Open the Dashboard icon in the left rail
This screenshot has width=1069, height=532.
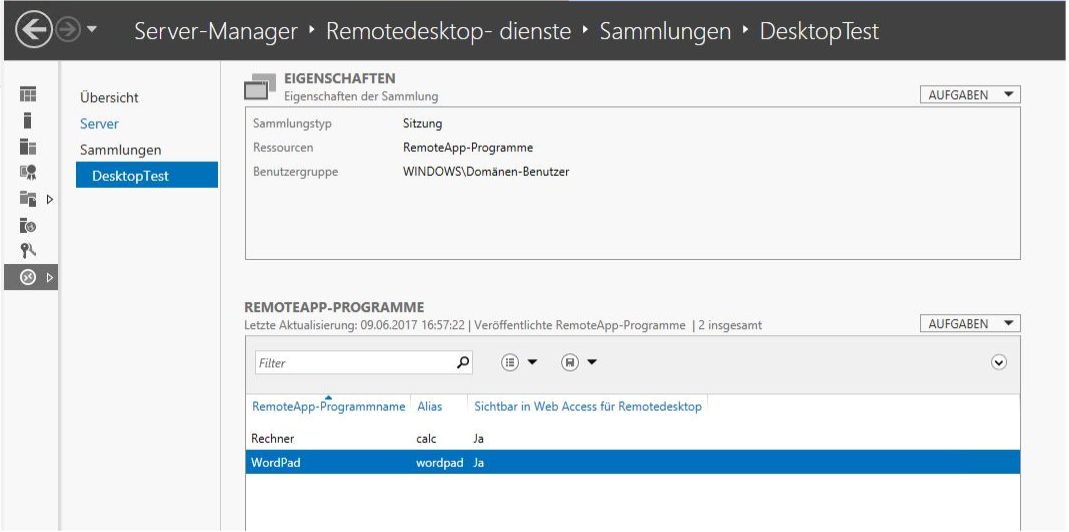(29, 94)
